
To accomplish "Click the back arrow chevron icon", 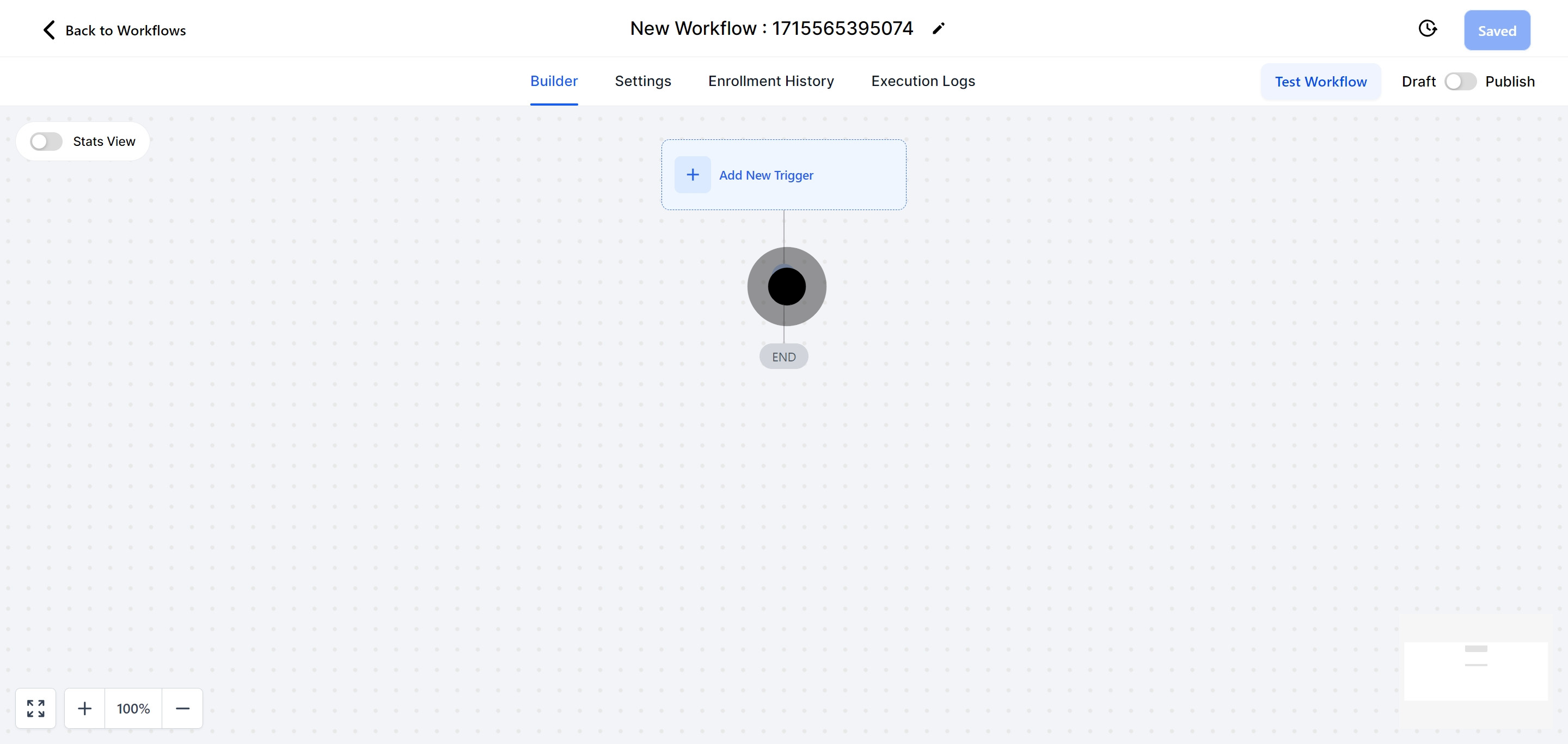I will click(50, 30).
